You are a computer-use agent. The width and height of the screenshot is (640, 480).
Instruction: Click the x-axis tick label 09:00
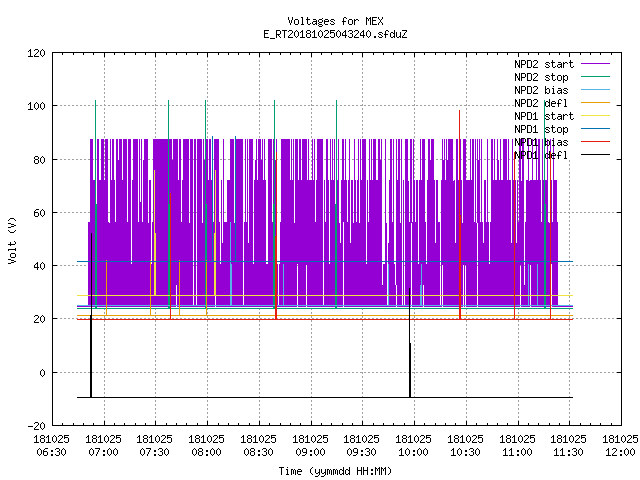click(x=310, y=452)
